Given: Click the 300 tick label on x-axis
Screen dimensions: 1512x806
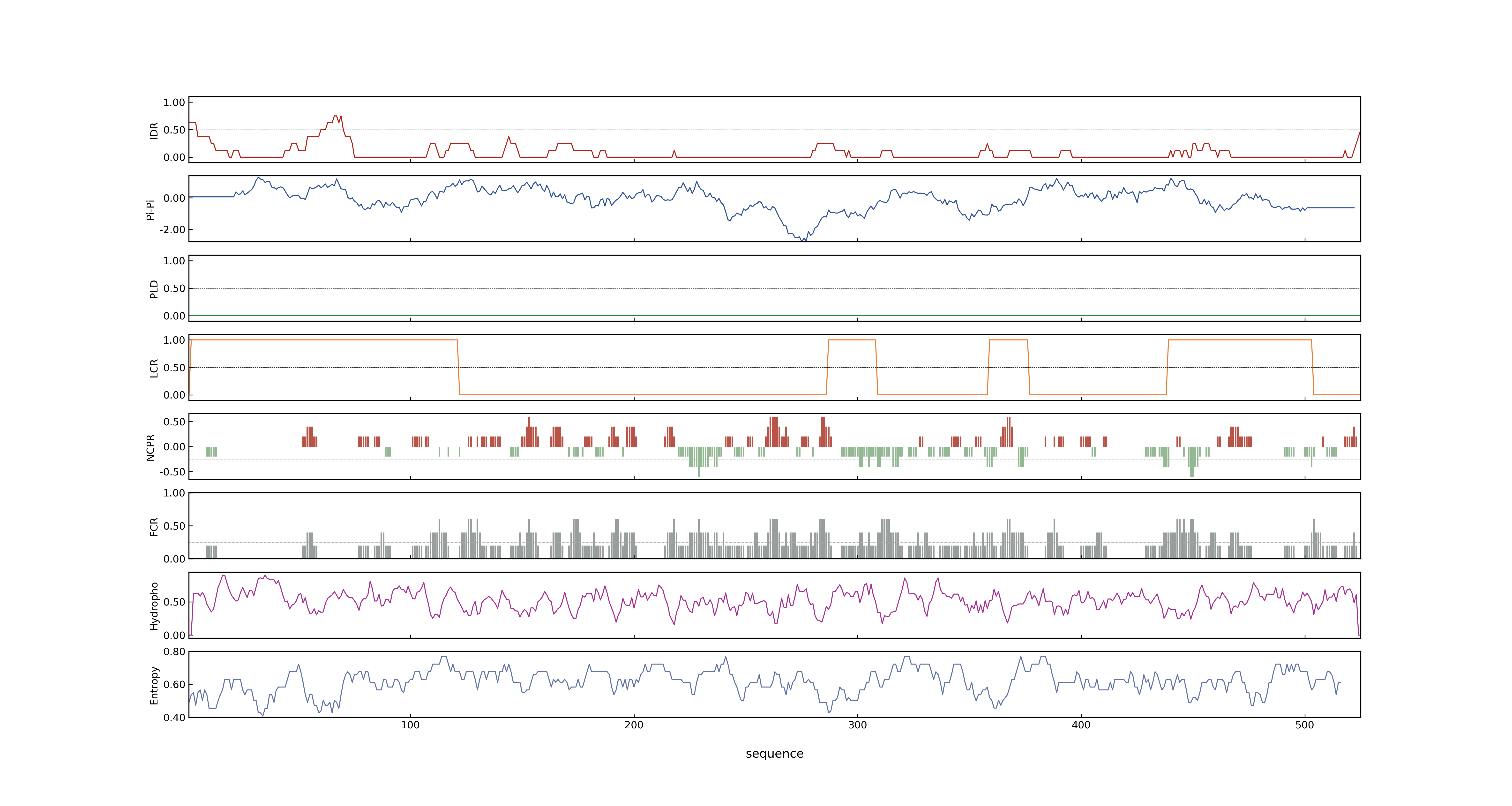Looking at the screenshot, I should 858,725.
